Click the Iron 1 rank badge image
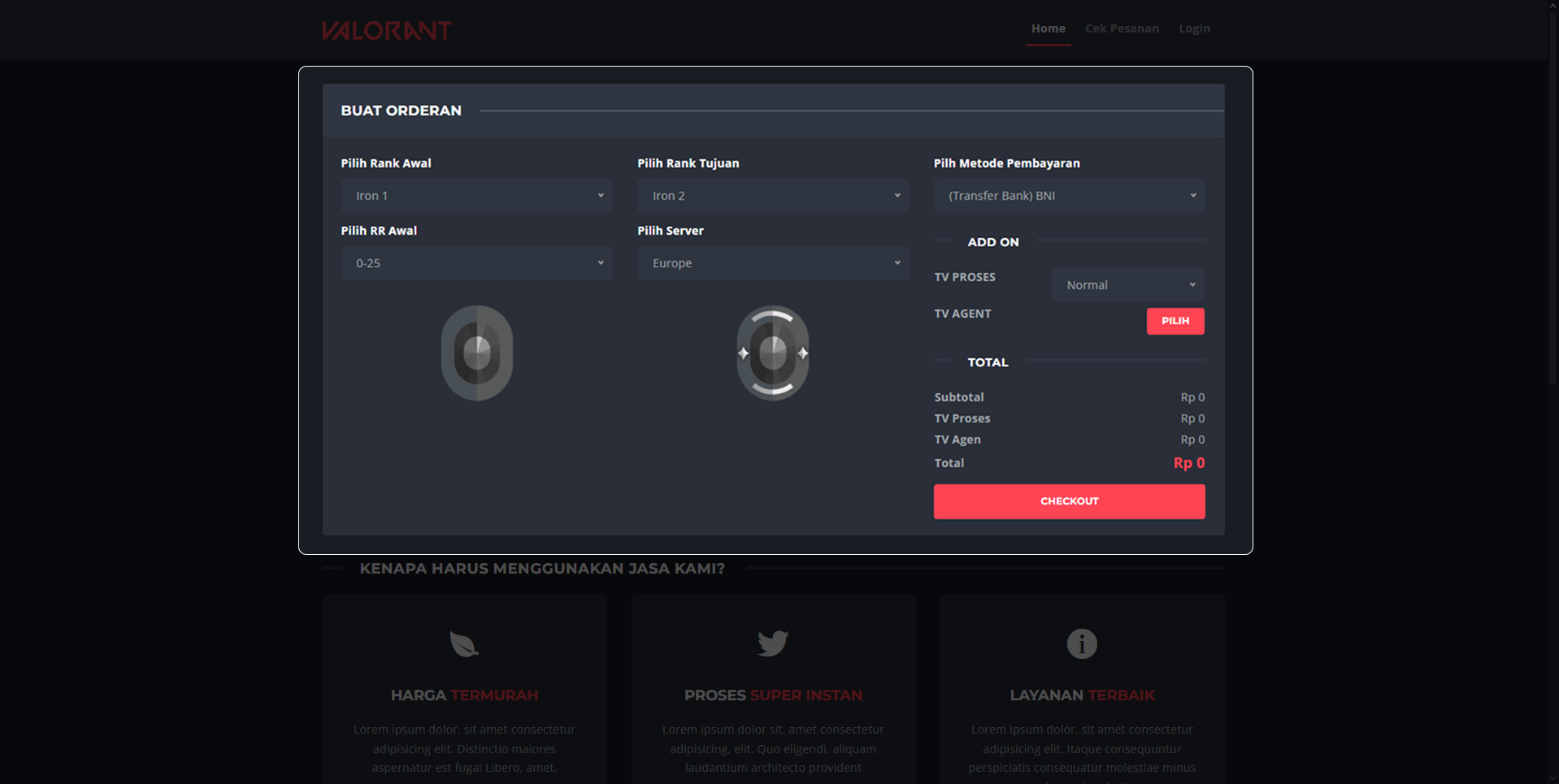 (x=477, y=353)
